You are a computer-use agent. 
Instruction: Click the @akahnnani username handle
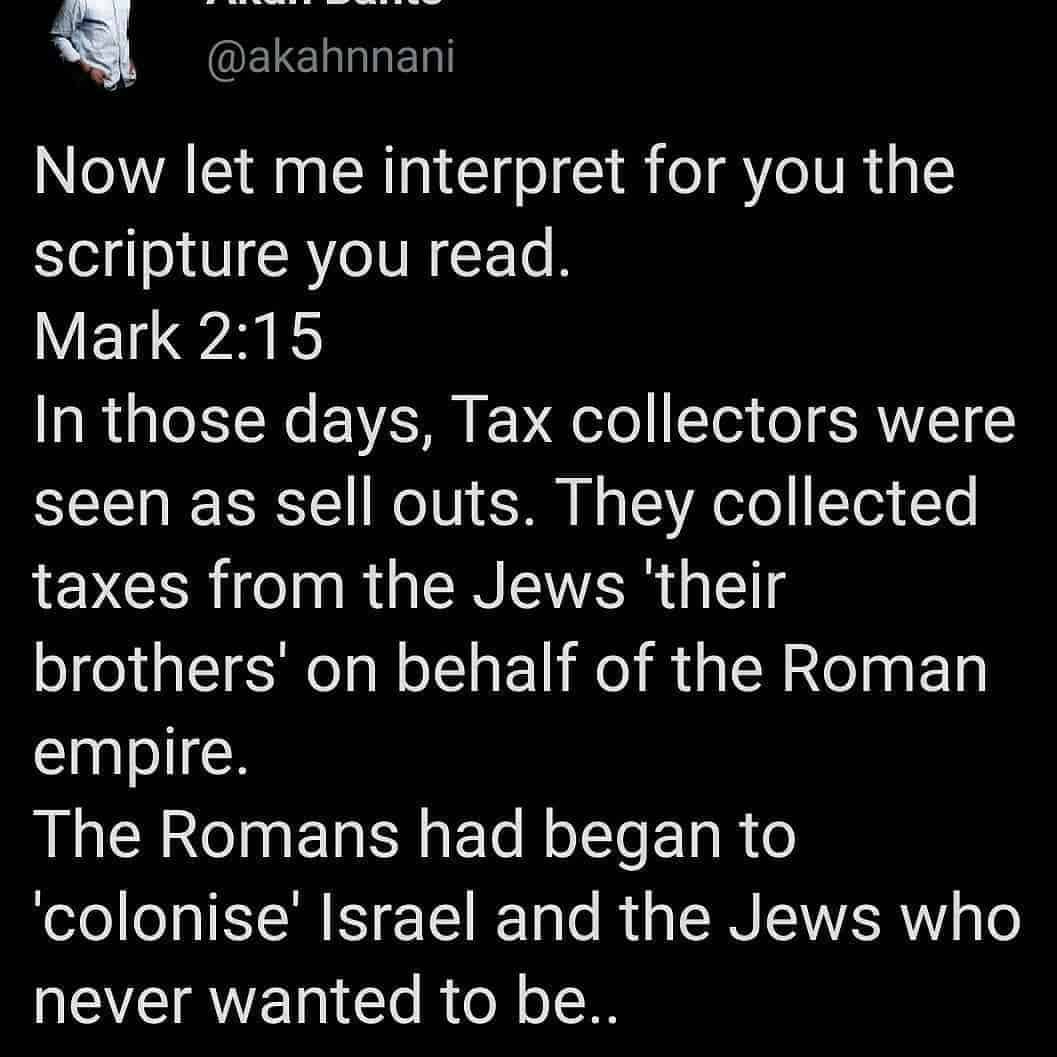[x=330, y=56]
